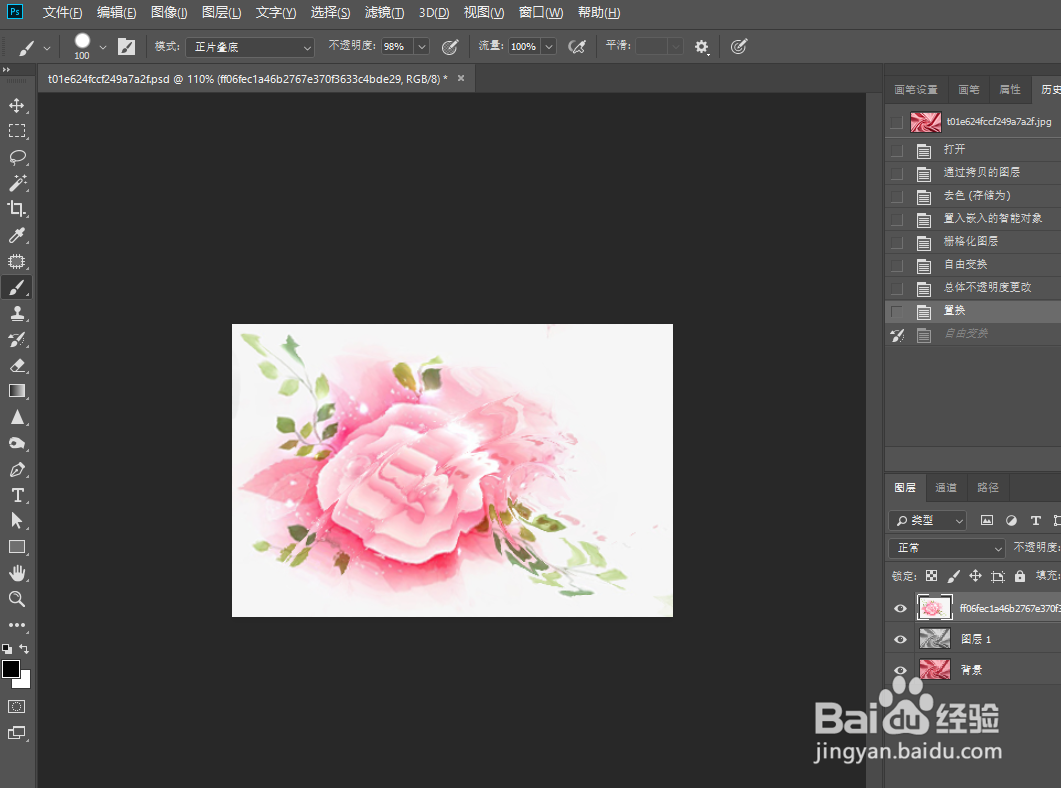Toggle Quick Mask mode

[x=17, y=707]
